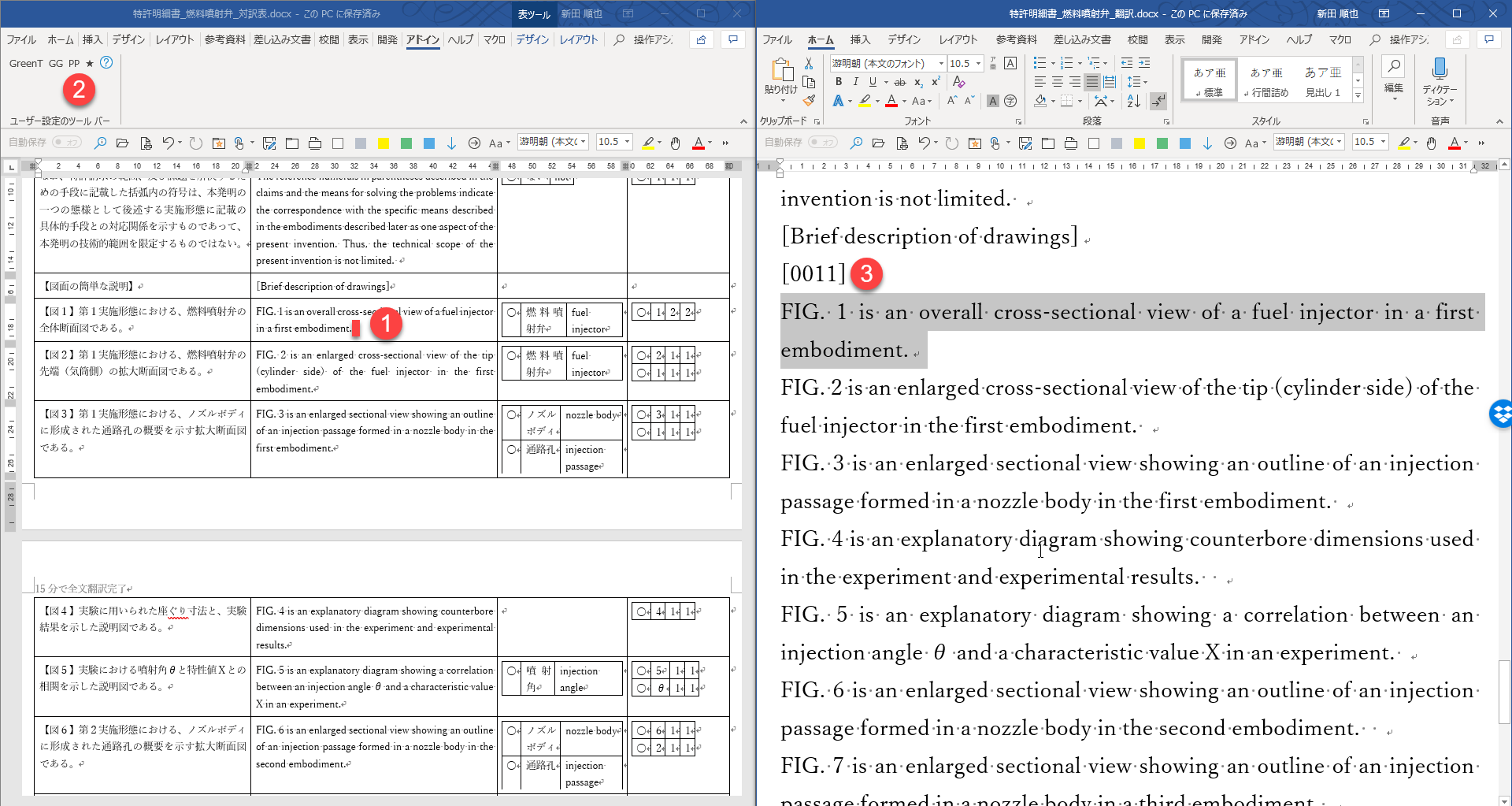This screenshot has width=1512, height=806.
Task: Click the star icon next to PP
Action: coord(90,64)
